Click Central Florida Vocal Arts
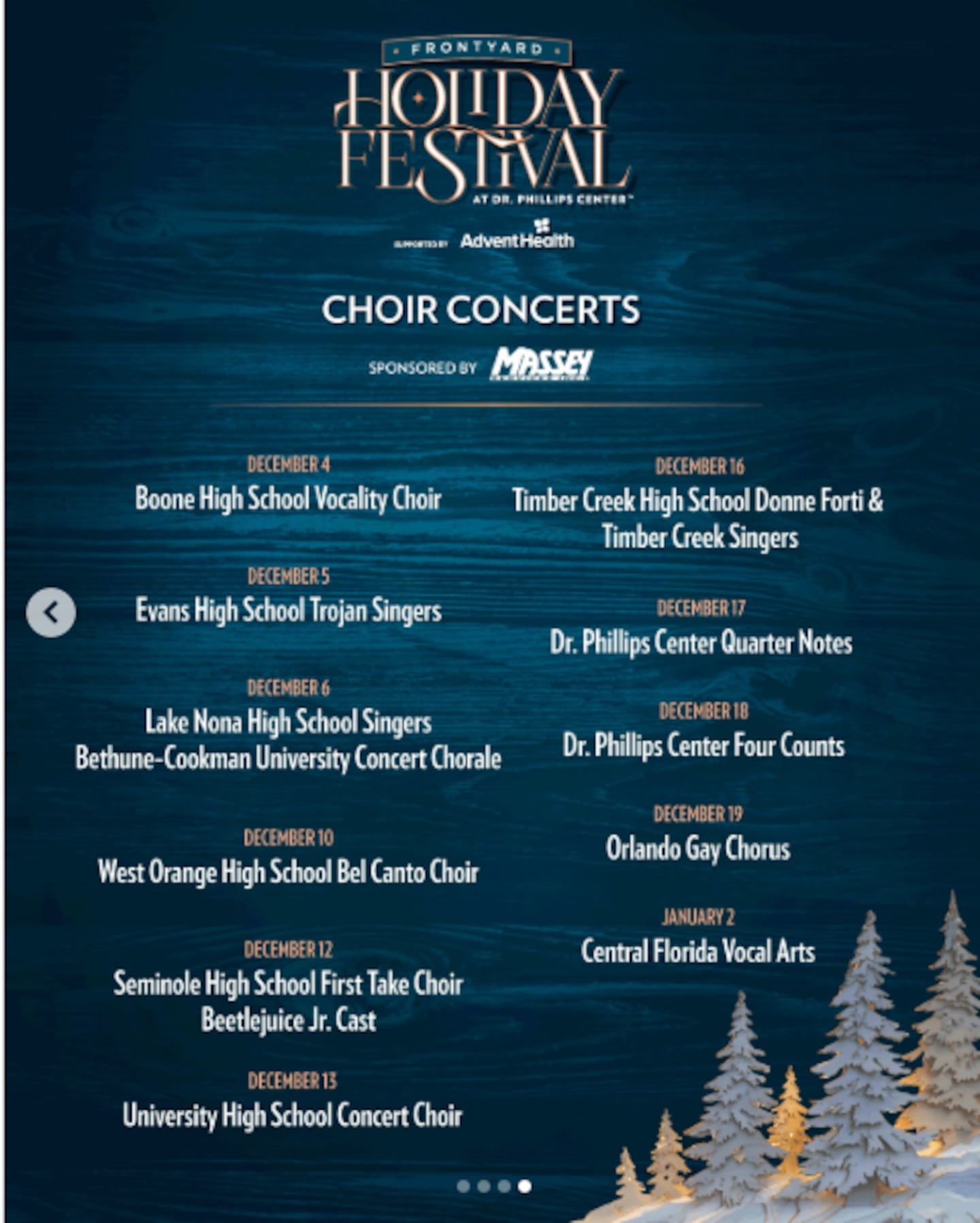Viewport: 980px width, 1223px height. pos(698,952)
